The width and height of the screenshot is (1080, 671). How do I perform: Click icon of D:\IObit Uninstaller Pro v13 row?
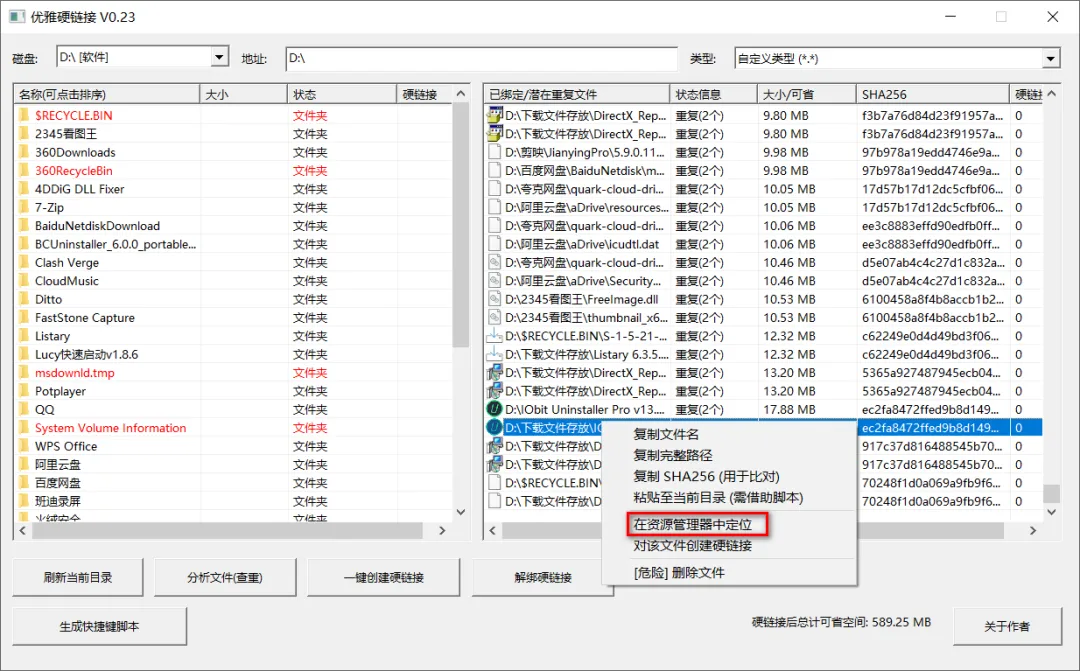(494, 409)
